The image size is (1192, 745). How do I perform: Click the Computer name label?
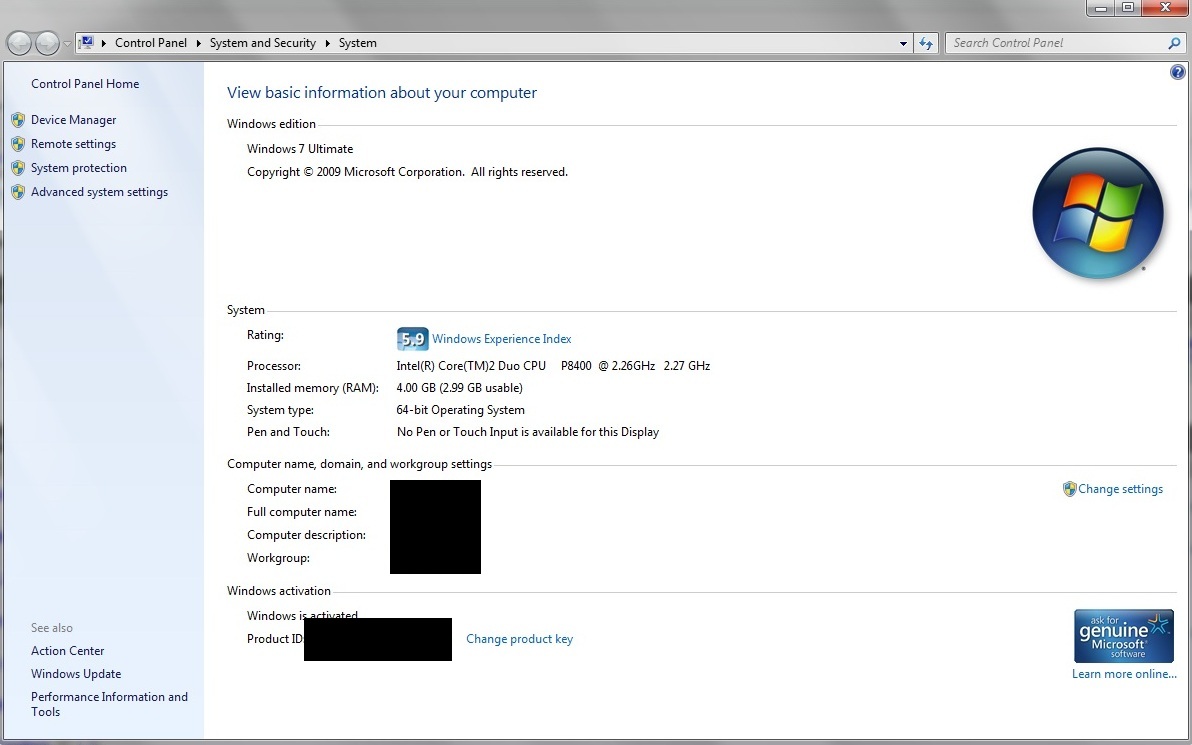tap(292, 489)
